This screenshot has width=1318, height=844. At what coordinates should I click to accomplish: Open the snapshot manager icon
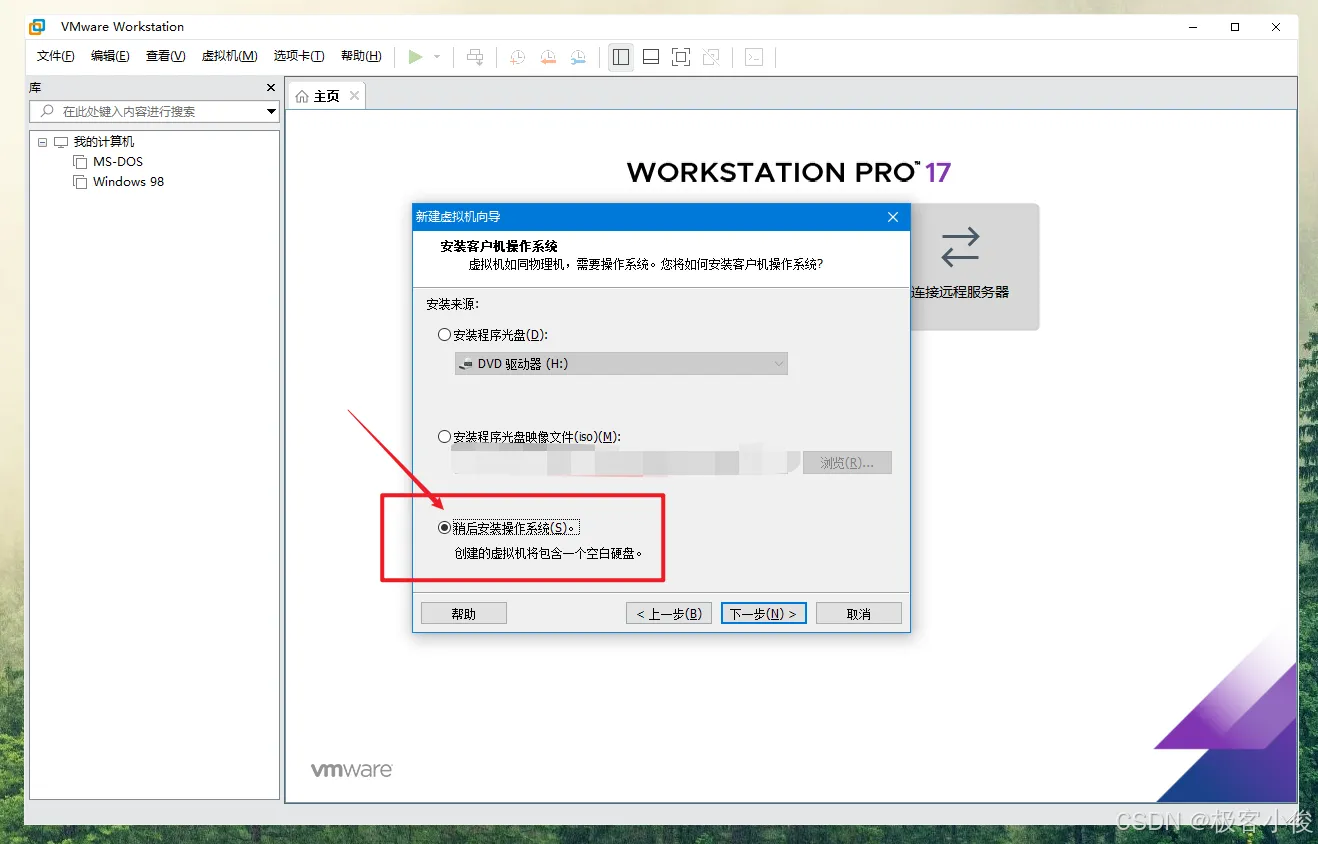[x=579, y=57]
